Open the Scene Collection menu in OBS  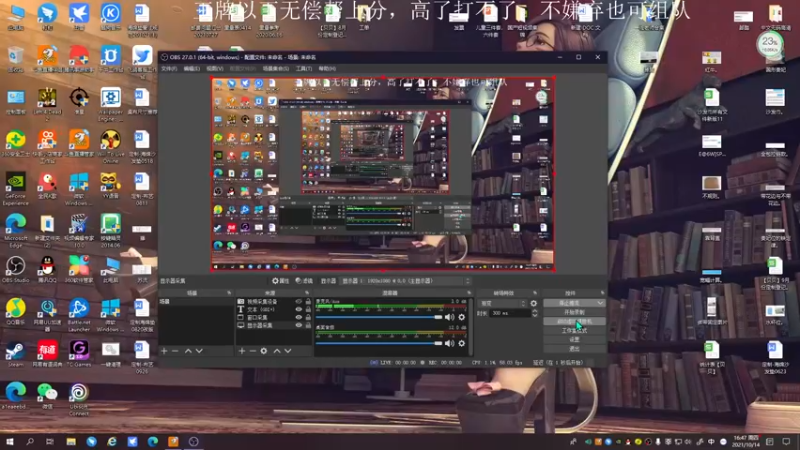[276, 68]
